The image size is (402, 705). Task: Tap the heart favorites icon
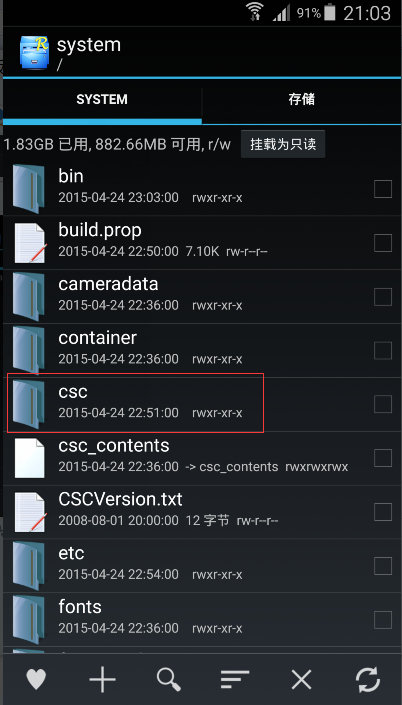pos(36,679)
